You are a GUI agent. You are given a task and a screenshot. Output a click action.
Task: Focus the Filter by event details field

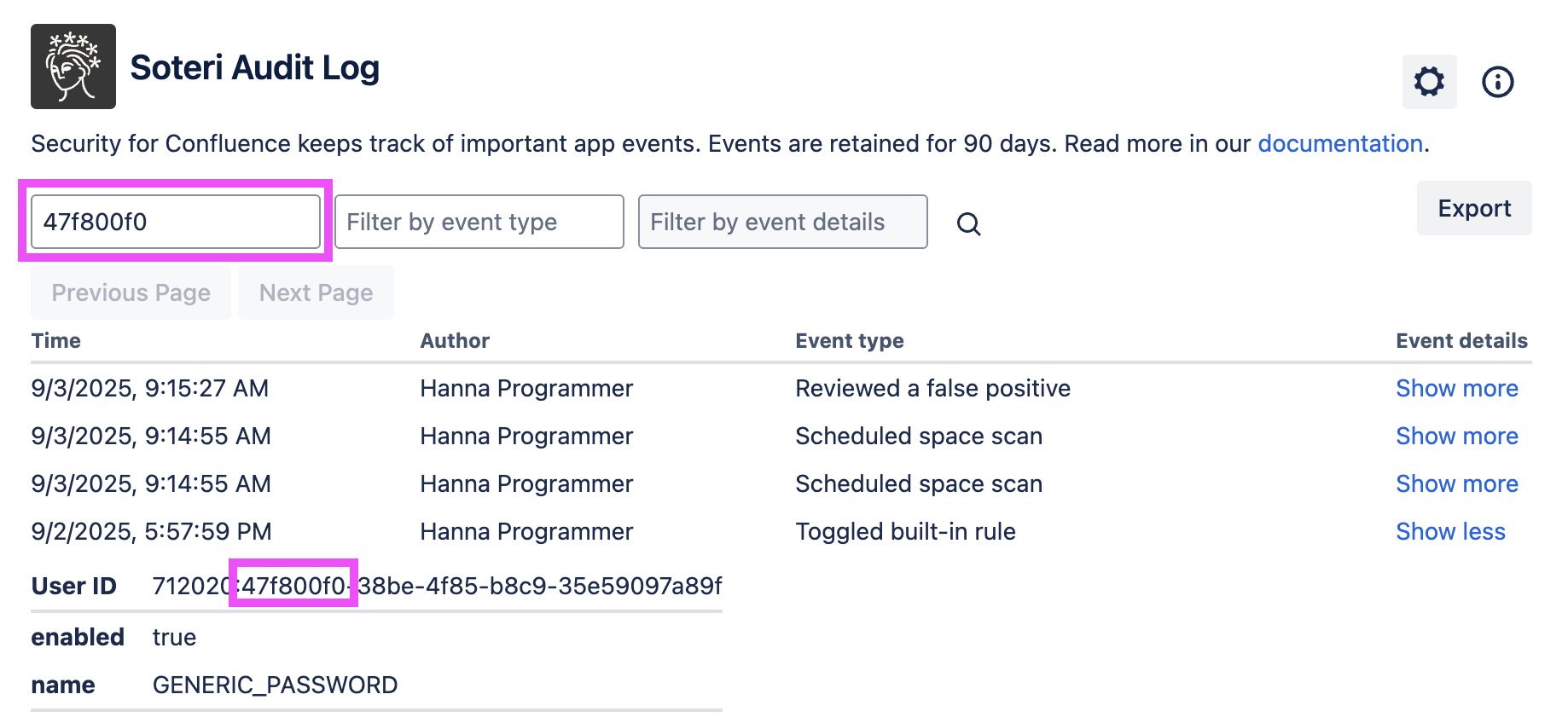point(782,222)
